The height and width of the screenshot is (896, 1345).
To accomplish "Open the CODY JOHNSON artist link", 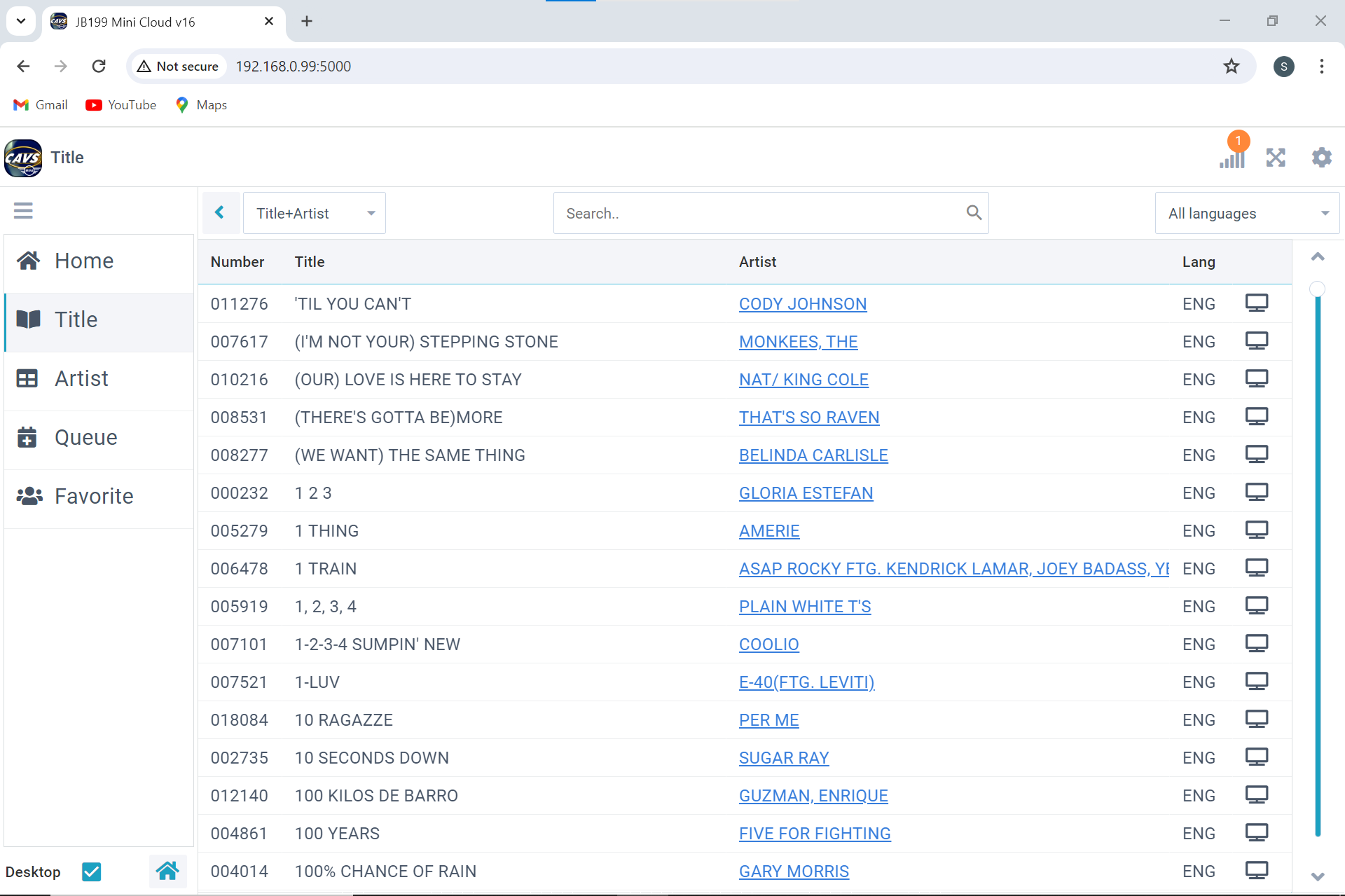I will click(x=803, y=304).
